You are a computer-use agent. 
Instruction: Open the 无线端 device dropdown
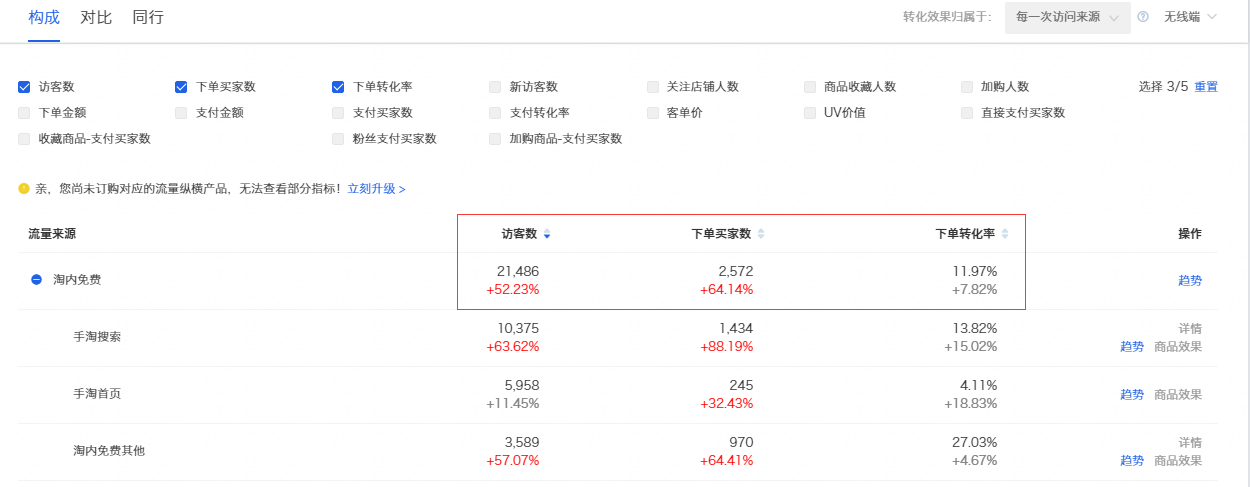1190,17
